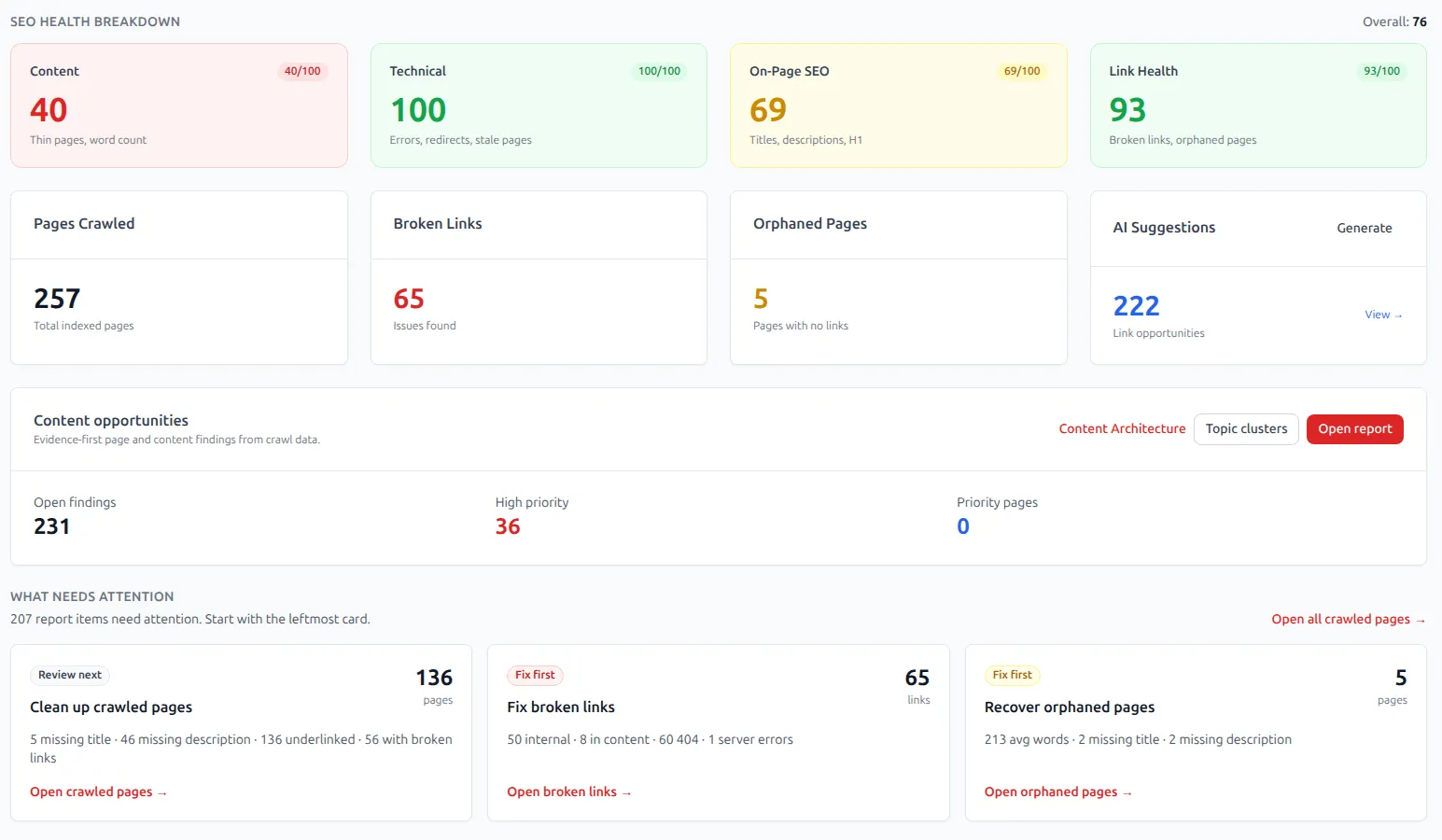Click the blue 0 Priority pages value
Screen dimensions: 1442x840
point(963,526)
